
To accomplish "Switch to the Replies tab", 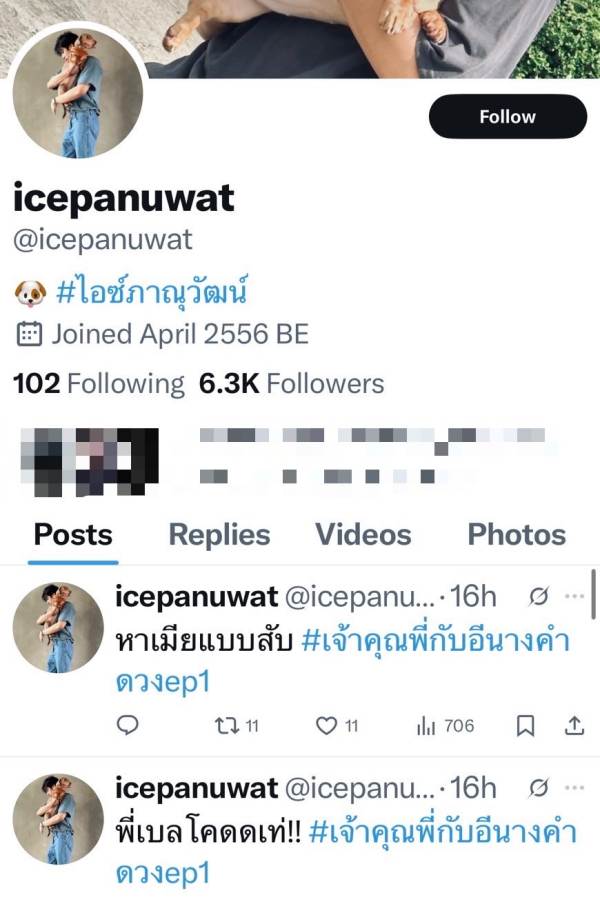I will point(219,535).
